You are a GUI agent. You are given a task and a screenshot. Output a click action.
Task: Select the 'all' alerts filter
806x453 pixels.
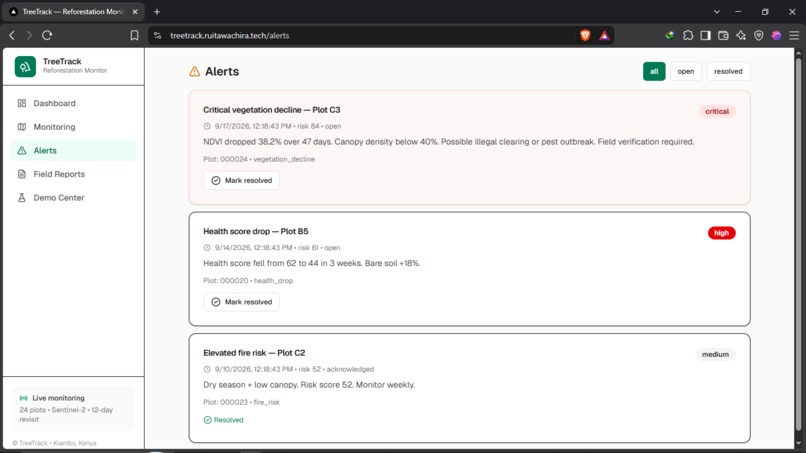(x=654, y=71)
